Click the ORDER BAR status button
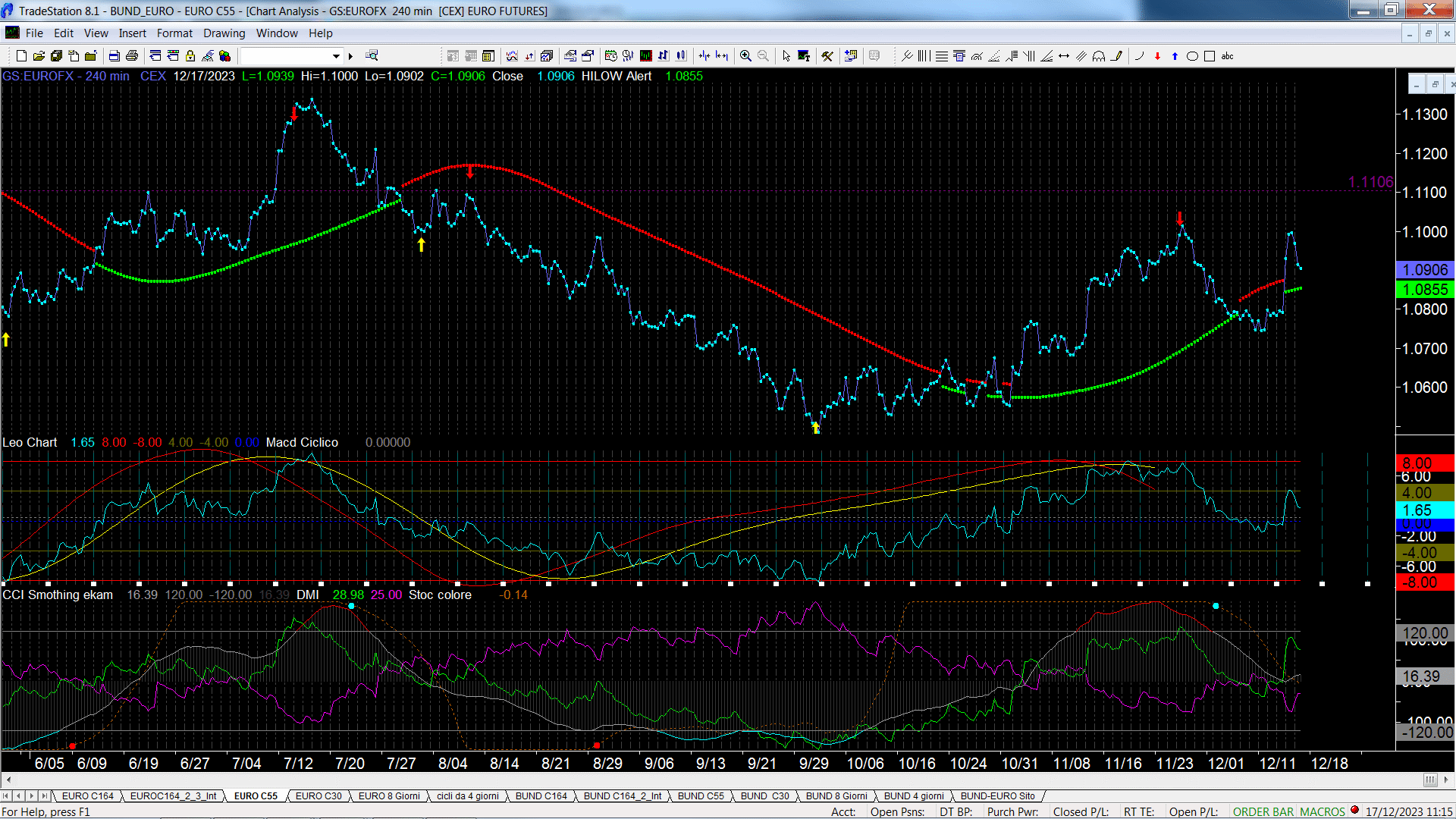This screenshot has height=819, width=1456. point(1263,812)
